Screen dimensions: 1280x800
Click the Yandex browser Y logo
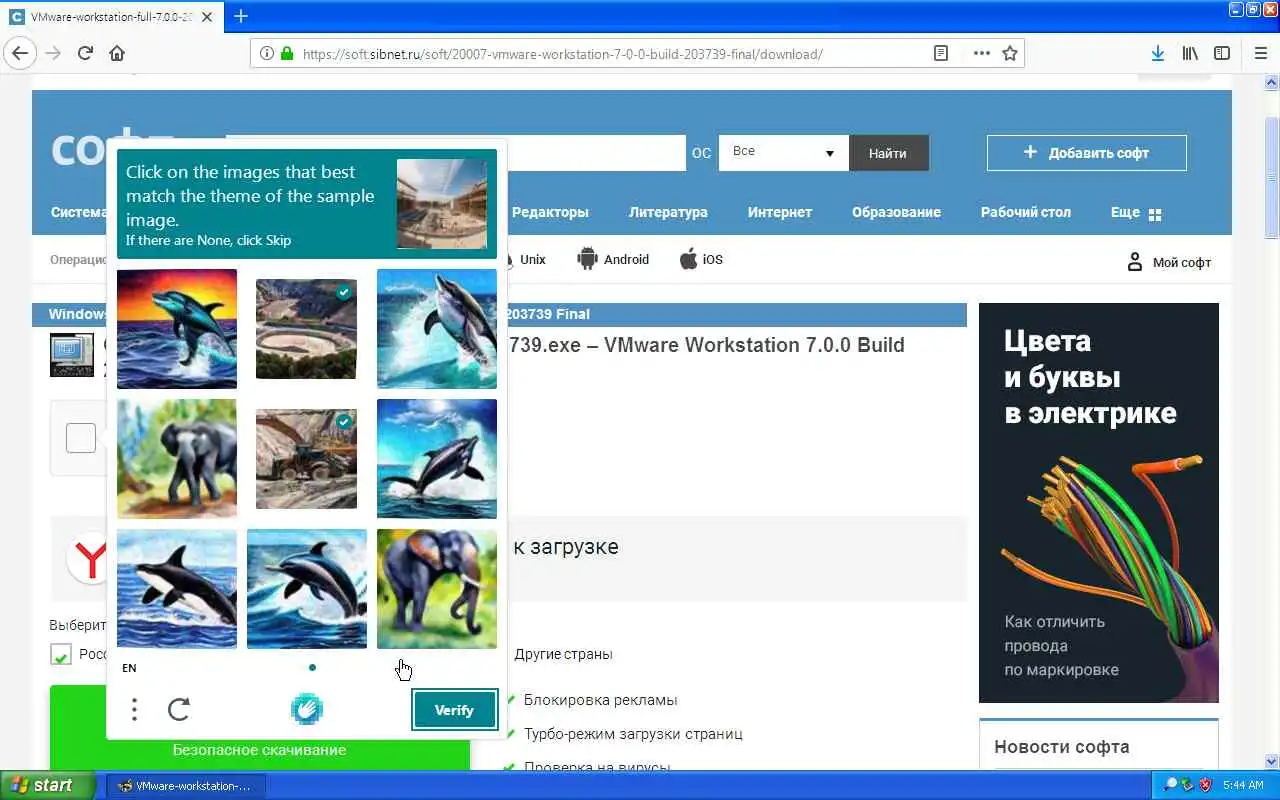pos(88,560)
